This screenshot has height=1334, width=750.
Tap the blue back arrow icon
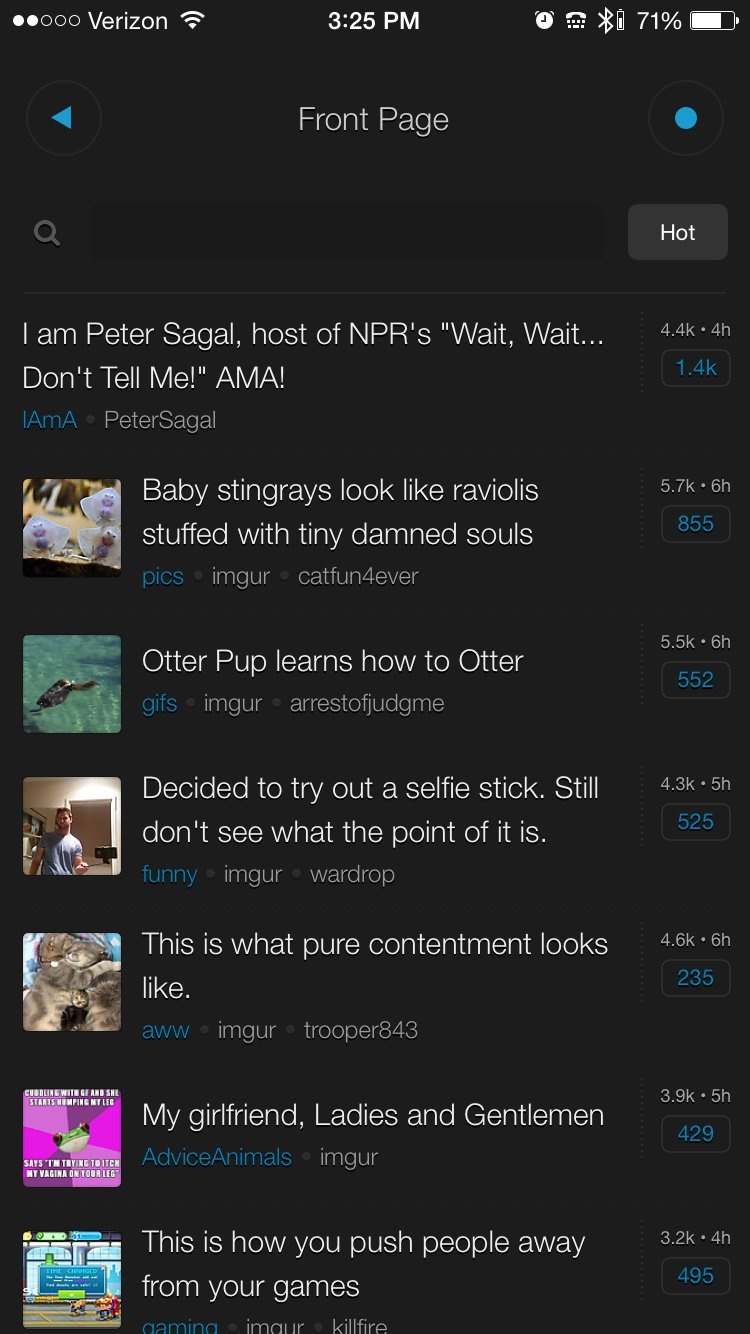(x=63, y=118)
